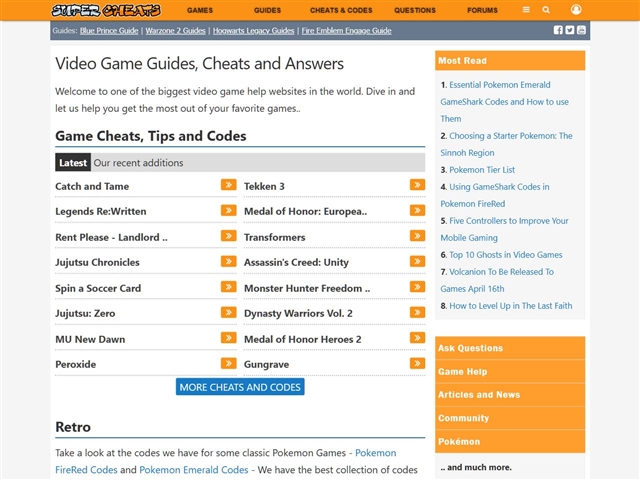640x480 pixels.
Task: Click the arrow icon beside Tekken 3
Action: pyautogui.click(x=417, y=185)
